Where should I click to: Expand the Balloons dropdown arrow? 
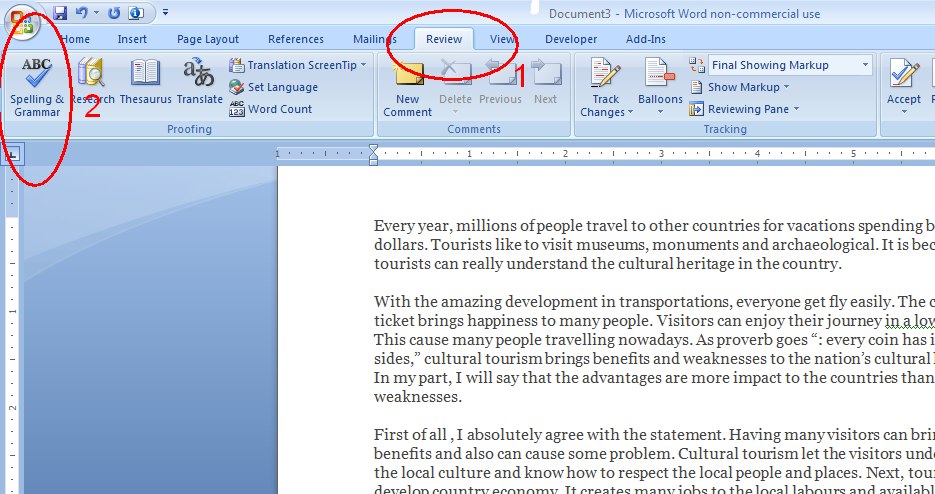pos(660,112)
